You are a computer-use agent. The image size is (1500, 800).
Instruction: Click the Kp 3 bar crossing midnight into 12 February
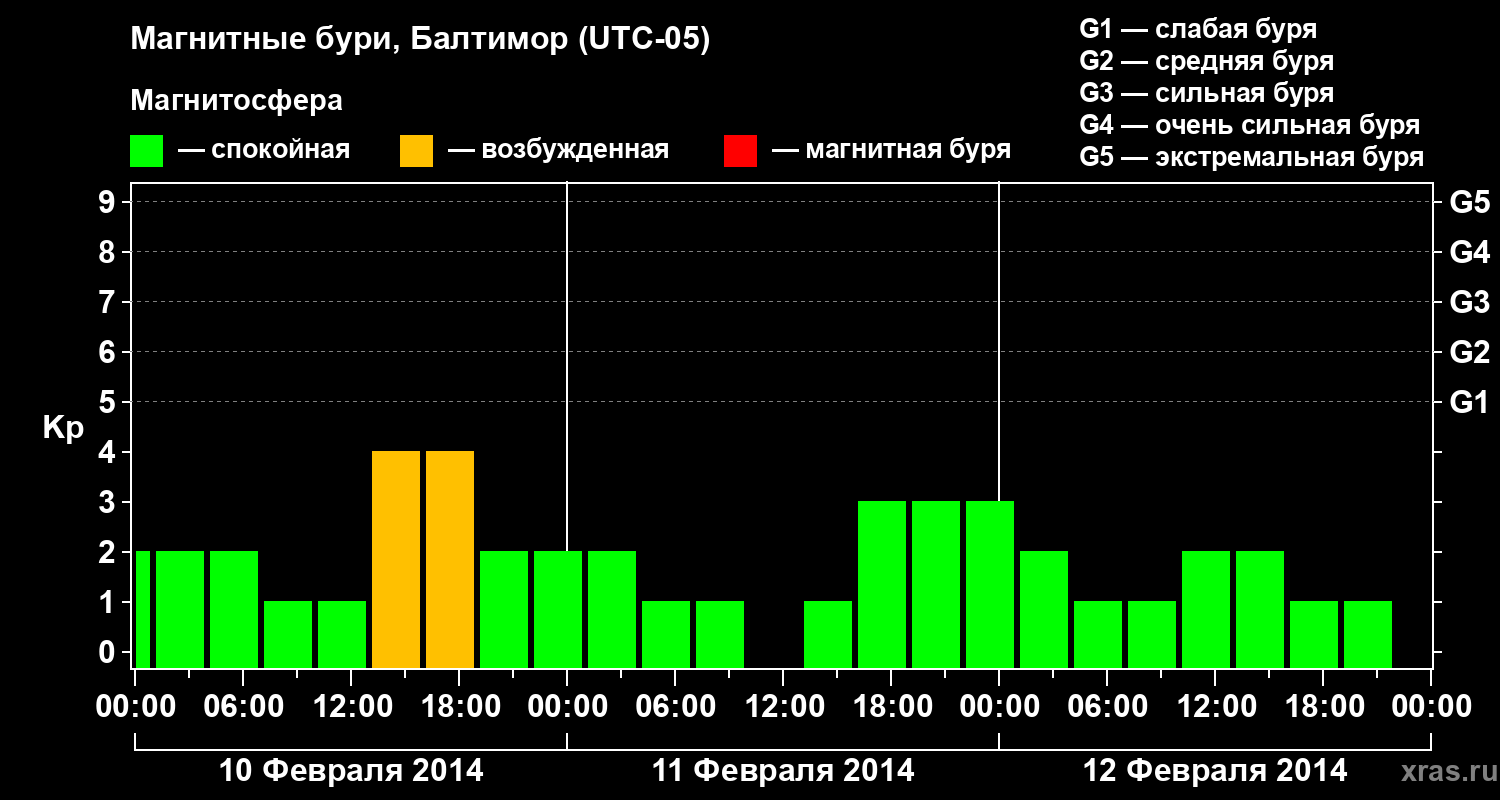(x=990, y=584)
